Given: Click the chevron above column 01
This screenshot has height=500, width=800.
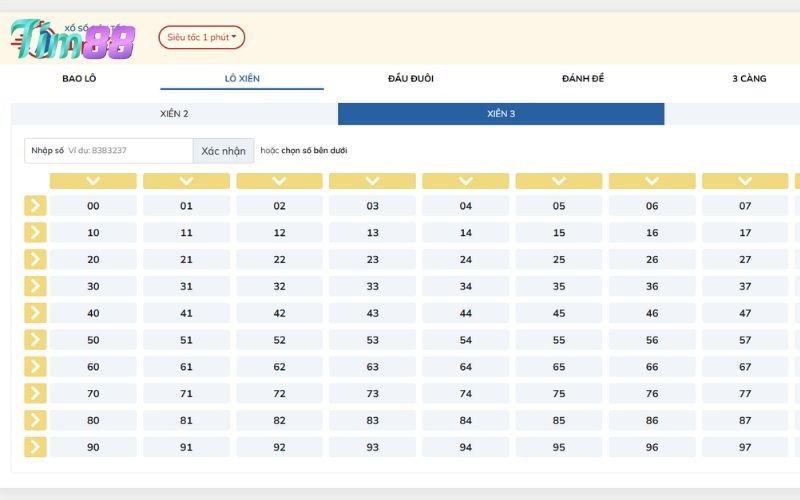Looking at the screenshot, I should pyautogui.click(x=186, y=181).
